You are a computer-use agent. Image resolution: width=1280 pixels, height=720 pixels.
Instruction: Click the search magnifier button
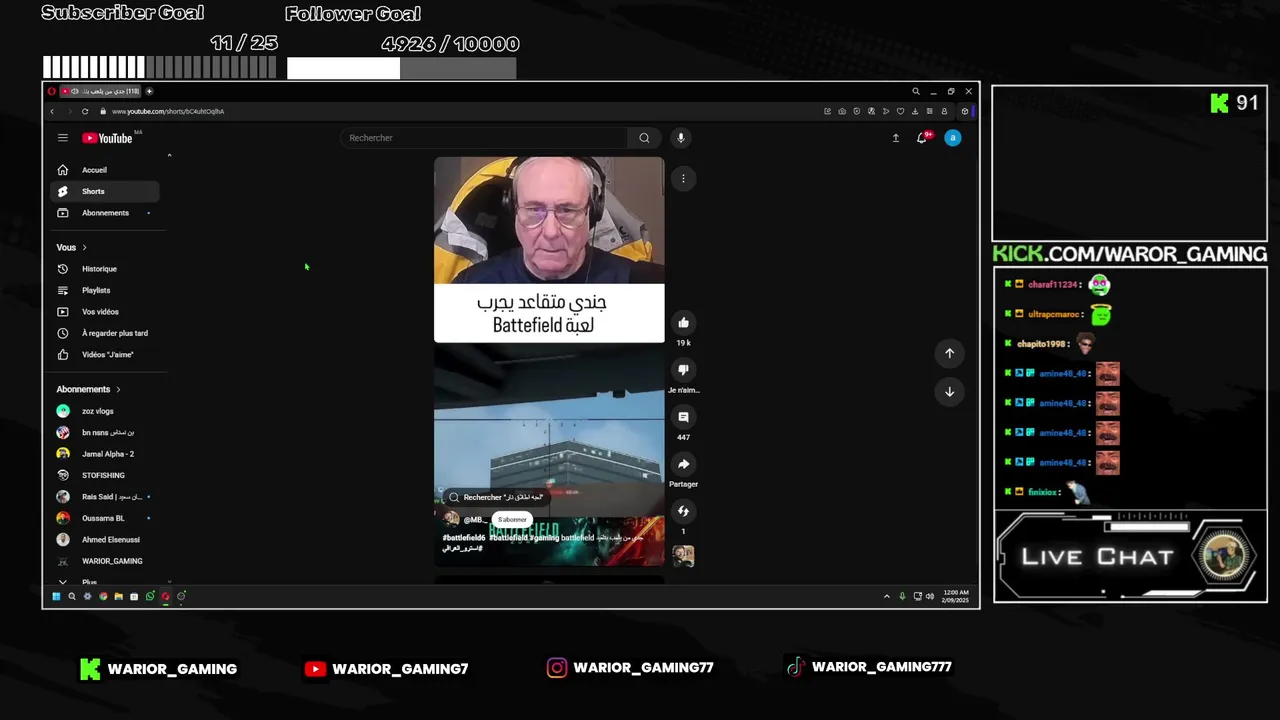[x=644, y=138]
